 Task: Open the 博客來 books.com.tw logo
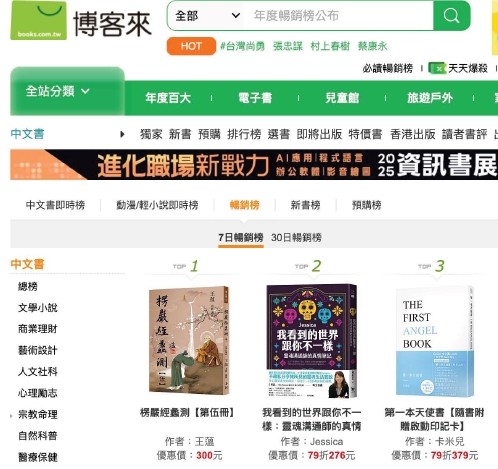(x=81, y=21)
